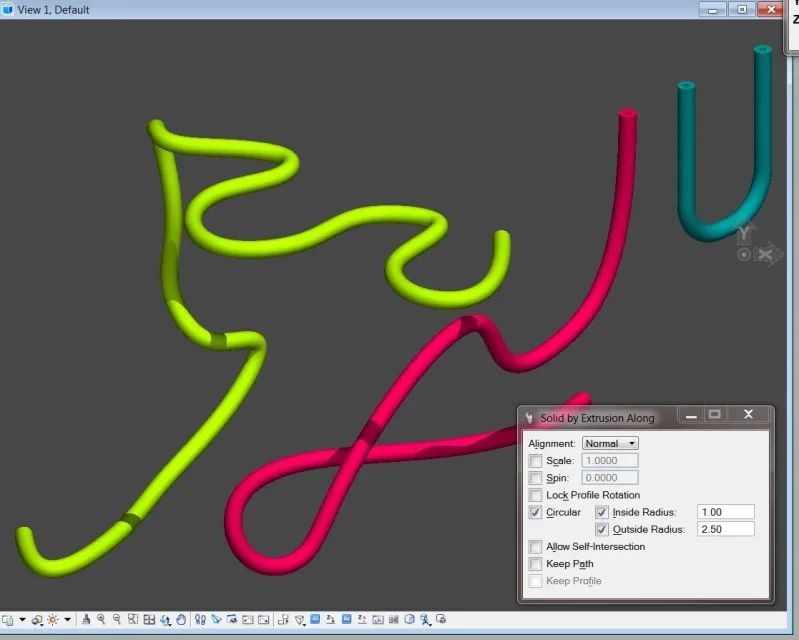
Task: Expand the arrow beside the View Attributes icon
Action: point(22,620)
